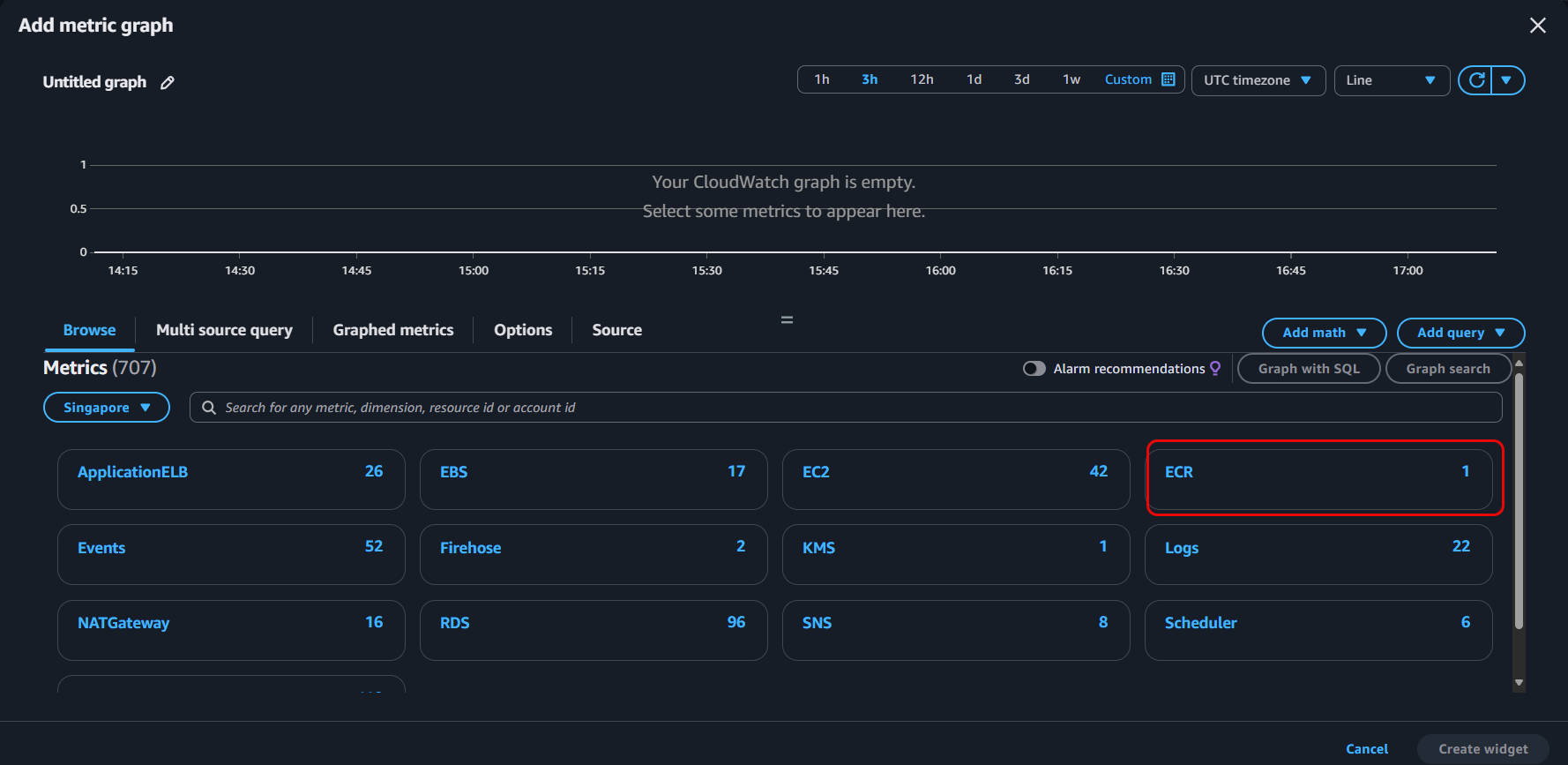Select the 1h time range

822,79
